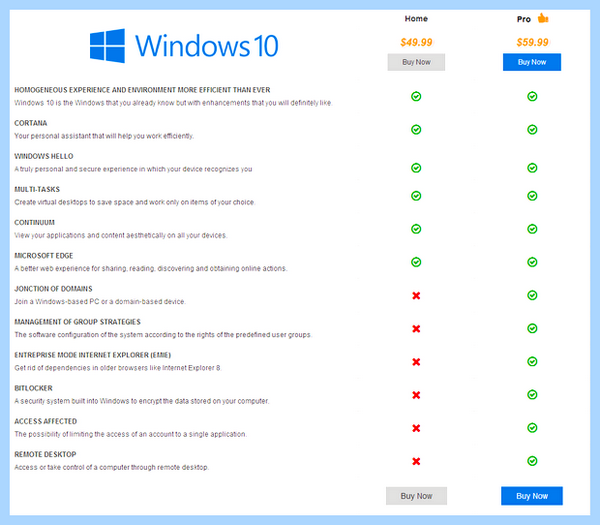Screen dimensions: 600x525
Task: Click the 'The software configuration' description
Action: click(x=163, y=334)
